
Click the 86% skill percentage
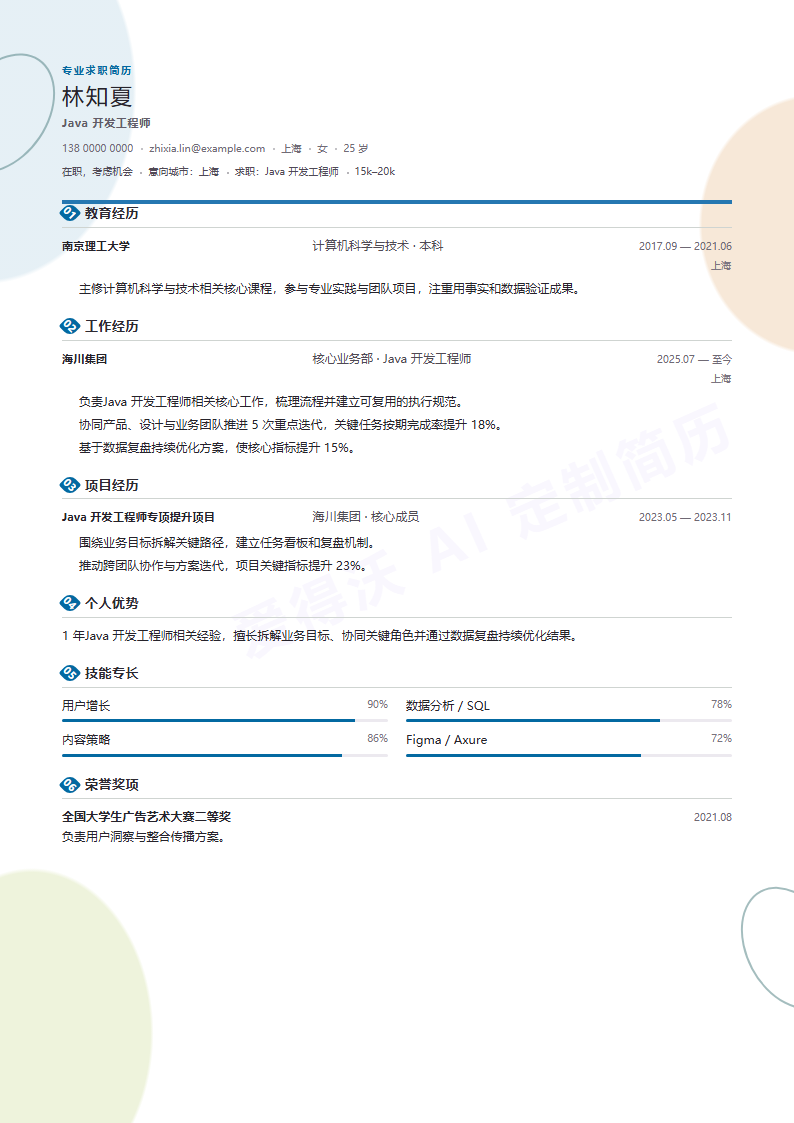[x=377, y=738]
